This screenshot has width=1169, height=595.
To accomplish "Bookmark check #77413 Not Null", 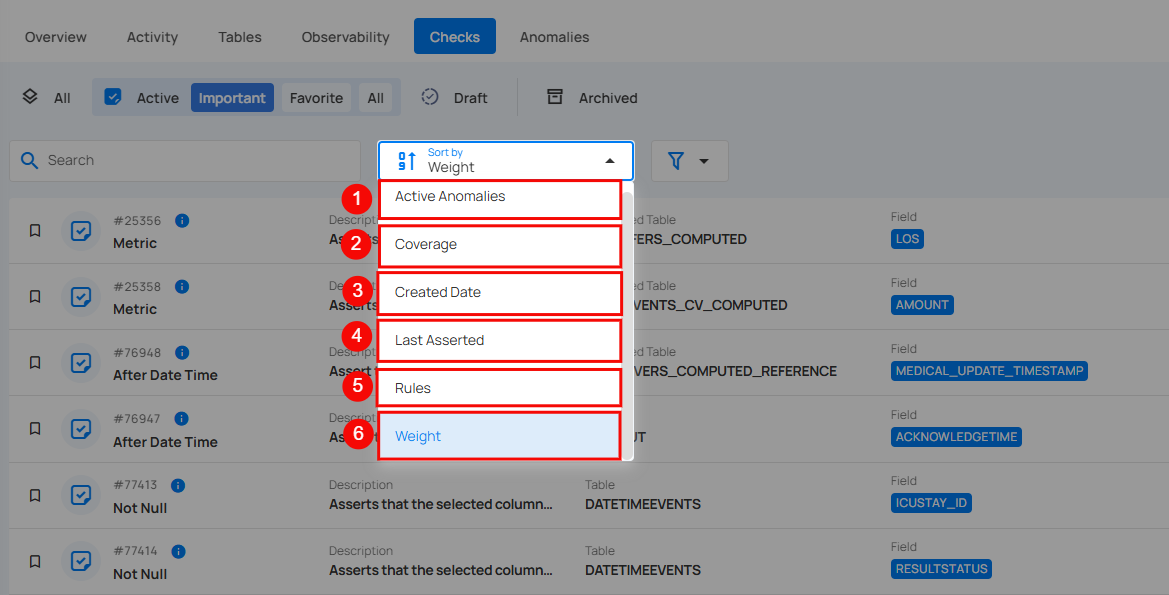I will click(34, 495).
